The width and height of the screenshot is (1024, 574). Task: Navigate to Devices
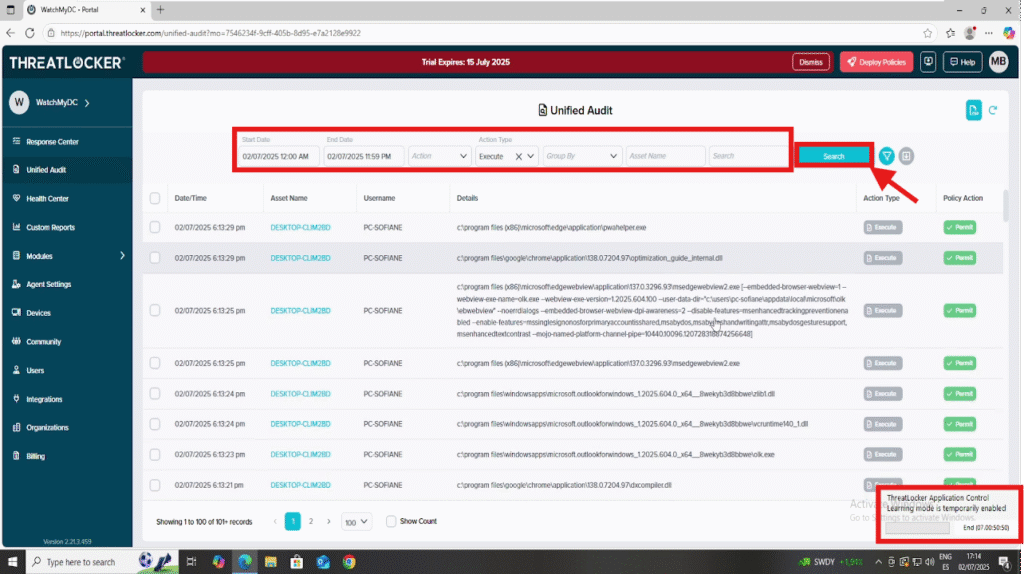coord(38,313)
